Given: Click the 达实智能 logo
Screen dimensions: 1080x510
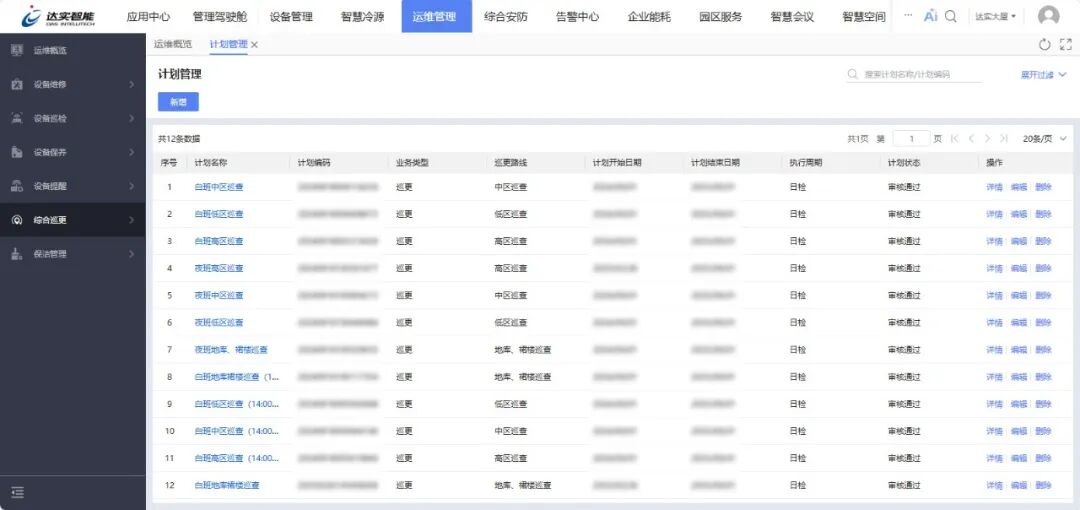Looking at the screenshot, I should tap(59, 16).
